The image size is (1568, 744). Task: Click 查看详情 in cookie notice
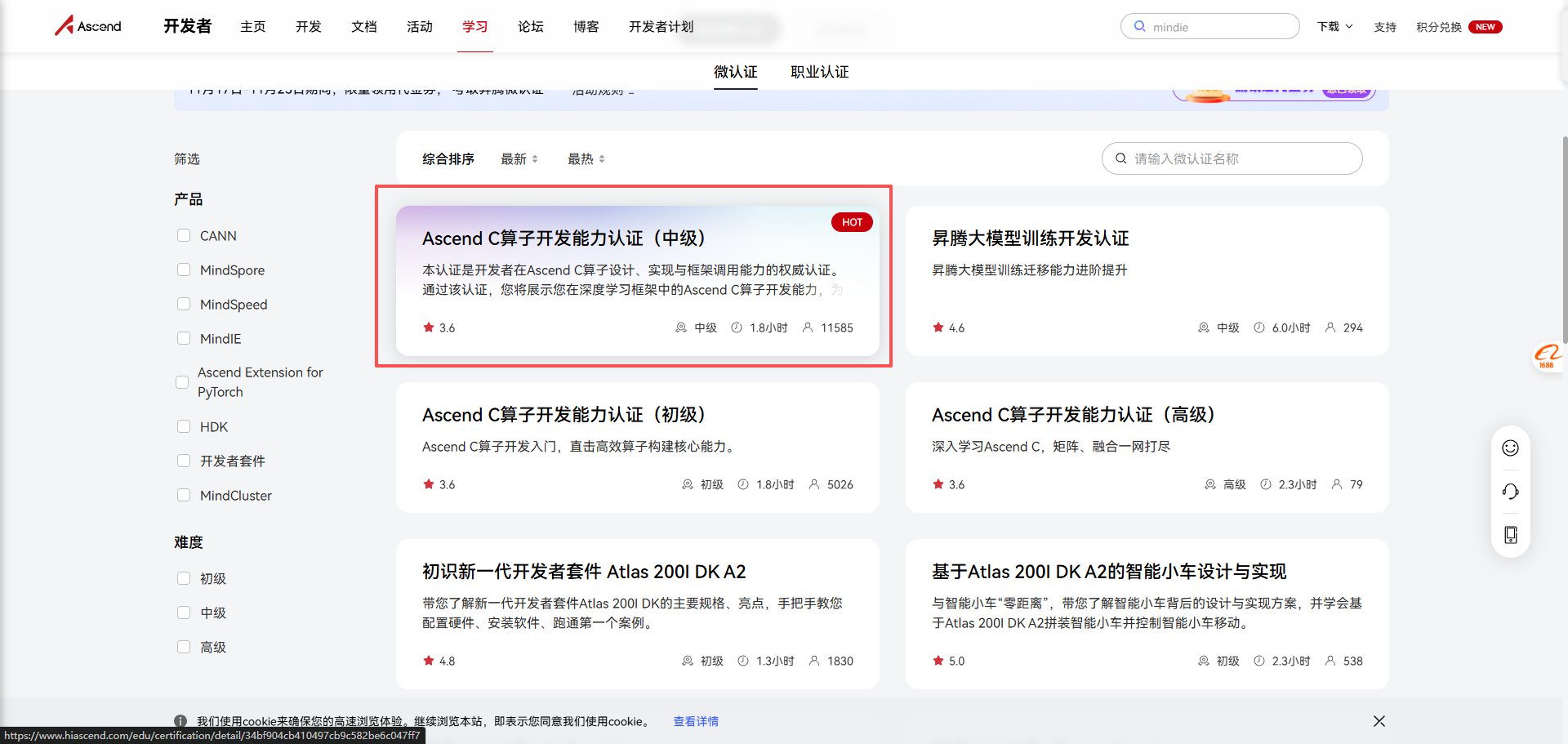coord(696,721)
